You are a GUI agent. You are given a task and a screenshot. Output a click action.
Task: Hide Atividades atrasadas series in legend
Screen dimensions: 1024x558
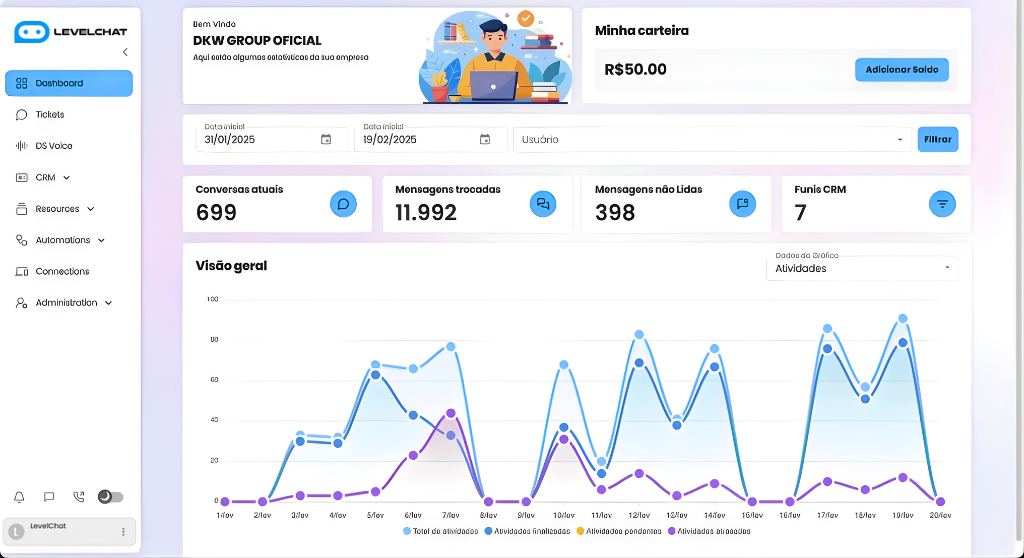coord(708,531)
